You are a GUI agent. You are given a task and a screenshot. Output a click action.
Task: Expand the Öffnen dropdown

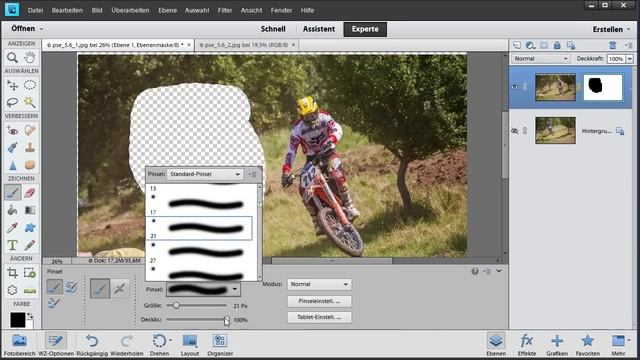coord(27,29)
